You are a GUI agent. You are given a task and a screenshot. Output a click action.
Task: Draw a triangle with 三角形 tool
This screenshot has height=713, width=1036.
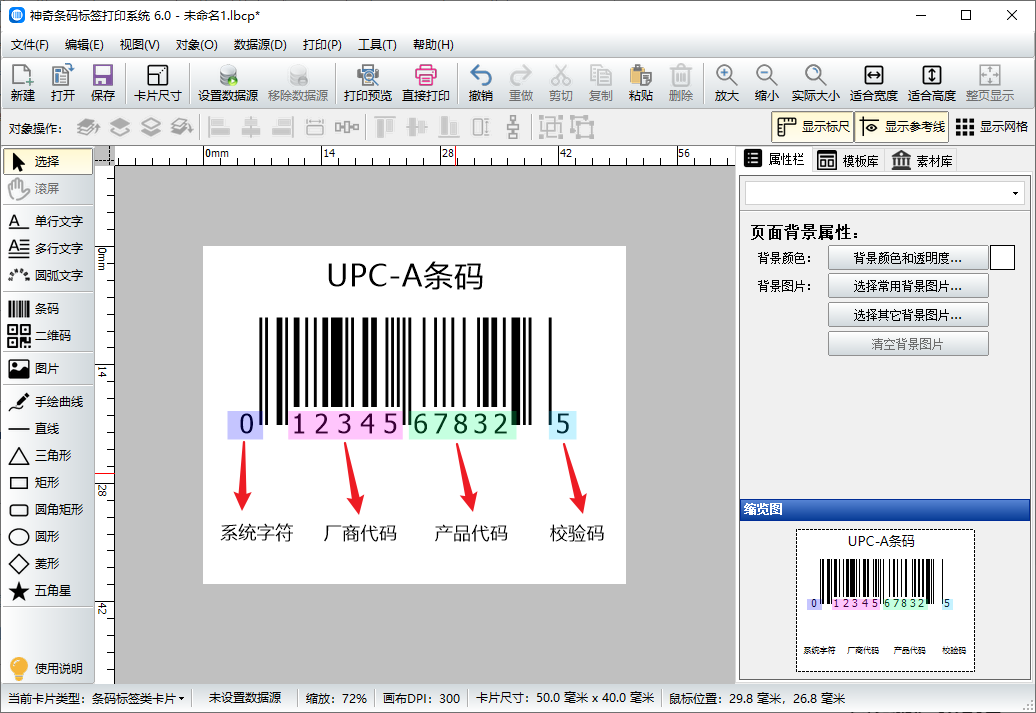pyautogui.click(x=48, y=455)
